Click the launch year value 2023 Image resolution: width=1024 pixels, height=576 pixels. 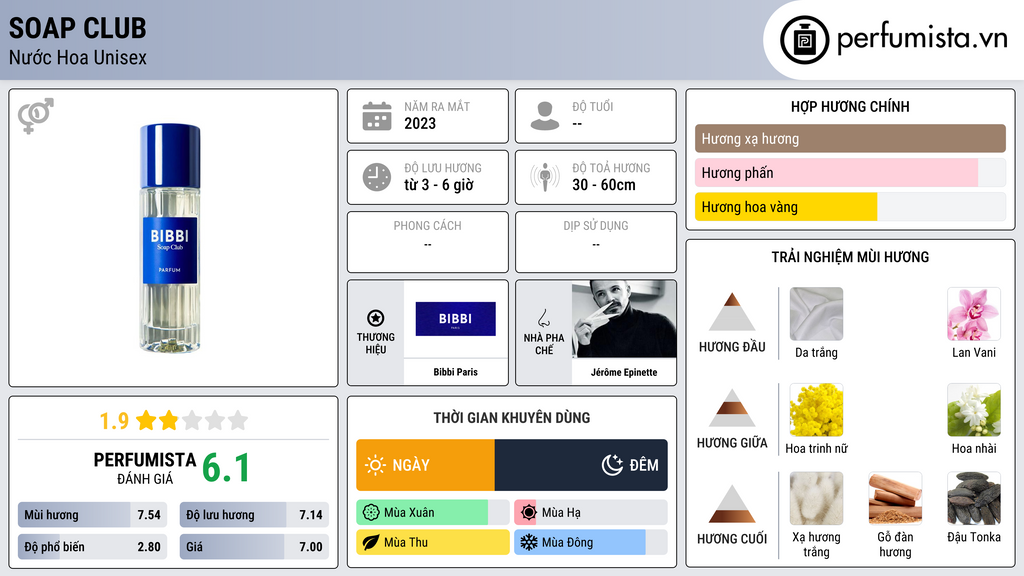point(420,123)
